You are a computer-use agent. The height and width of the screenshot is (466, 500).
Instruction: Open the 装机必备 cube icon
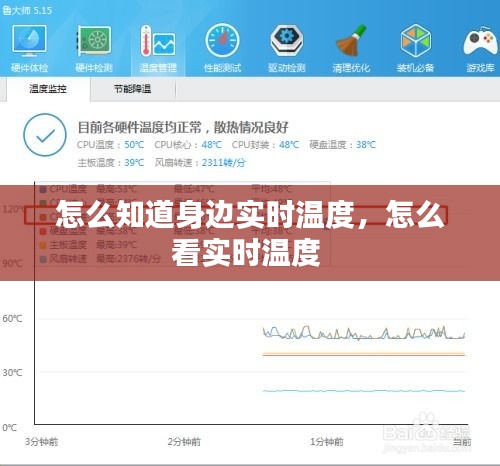(415, 41)
